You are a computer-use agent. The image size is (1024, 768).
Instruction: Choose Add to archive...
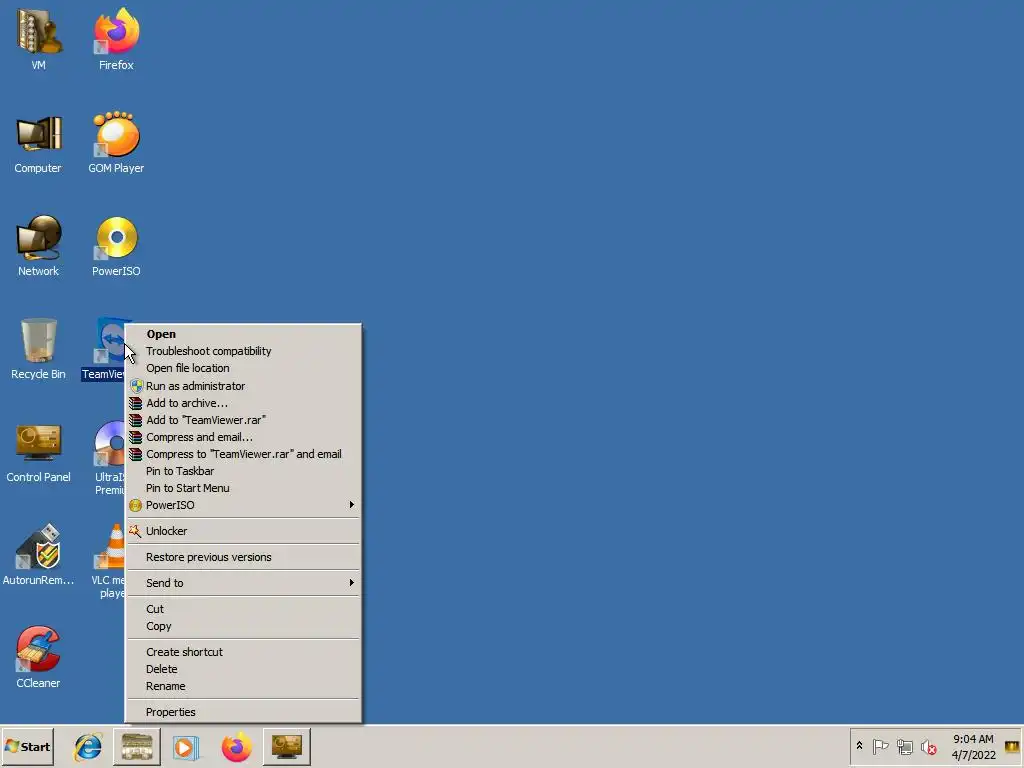tap(243, 403)
